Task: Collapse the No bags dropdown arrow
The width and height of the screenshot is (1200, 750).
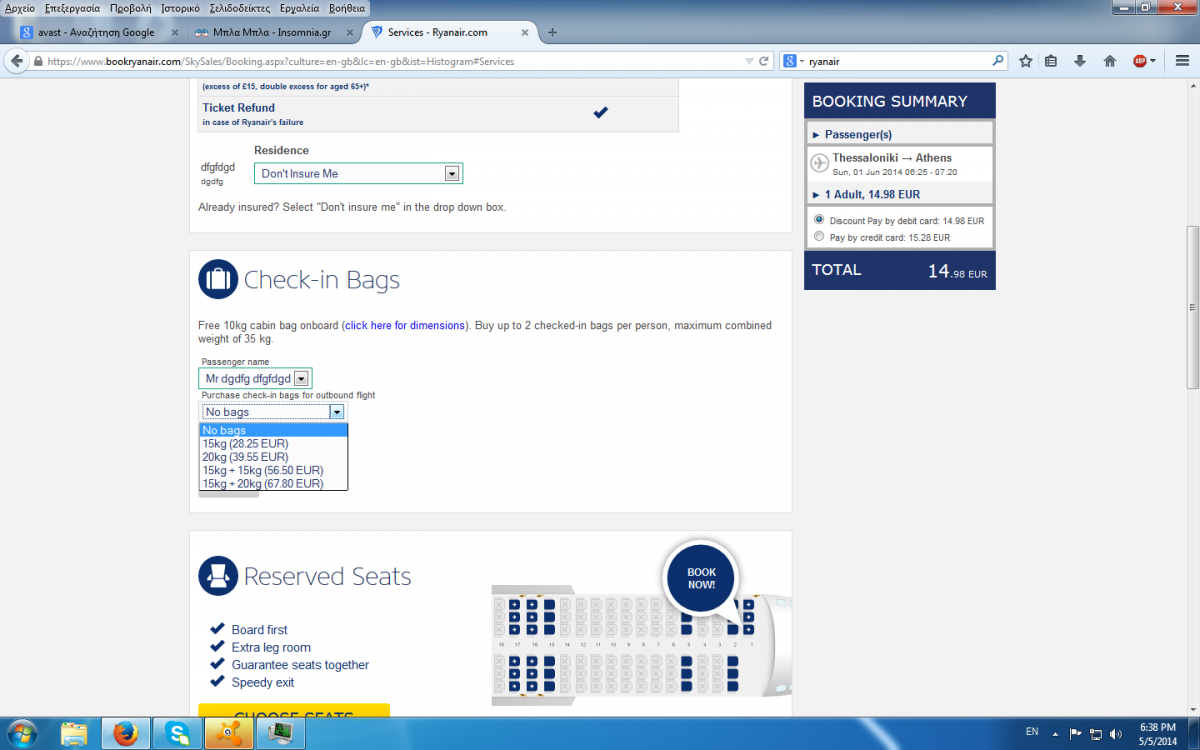Action: click(337, 412)
